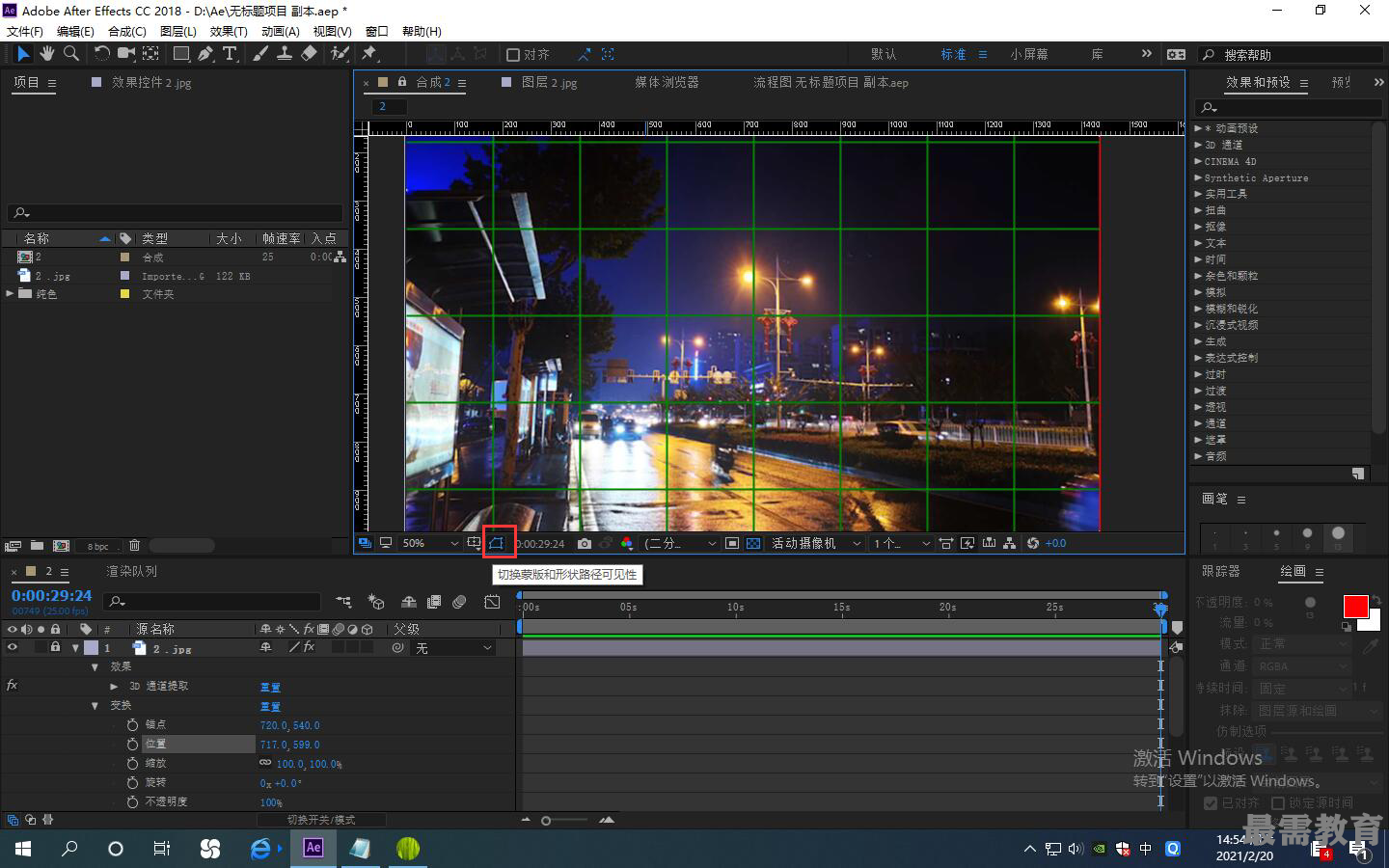The height and width of the screenshot is (868, 1389).
Task: Expand the 动画预设 category
Action: click(x=1198, y=128)
